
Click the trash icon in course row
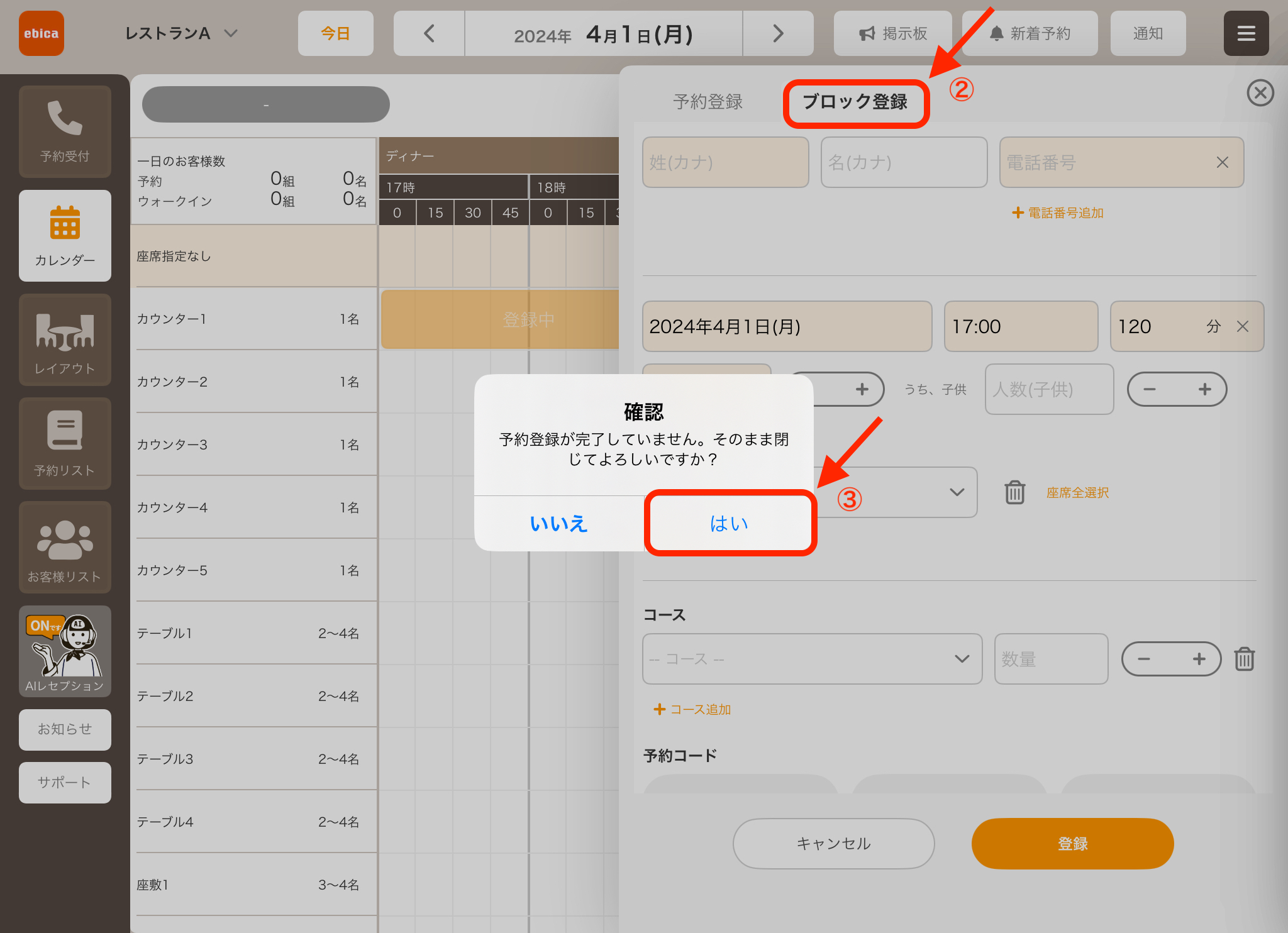[1244, 659]
